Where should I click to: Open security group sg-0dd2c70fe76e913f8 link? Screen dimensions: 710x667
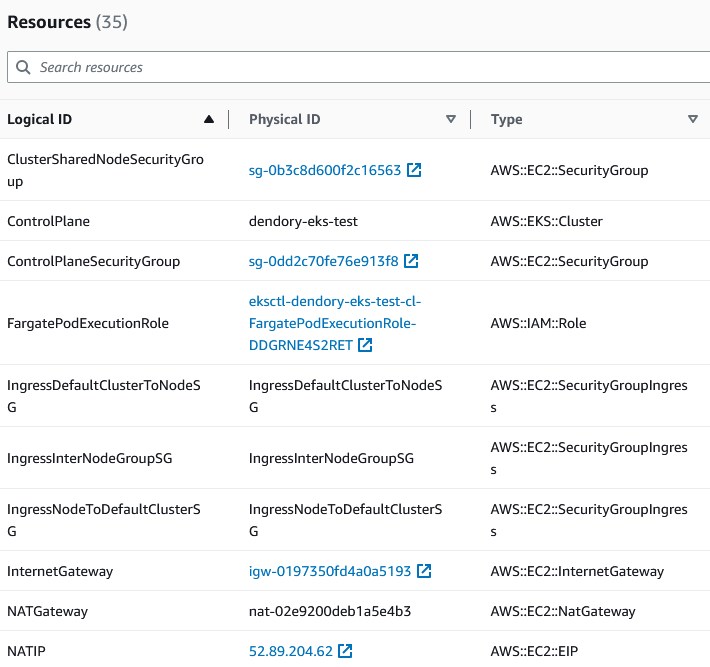pos(323,261)
